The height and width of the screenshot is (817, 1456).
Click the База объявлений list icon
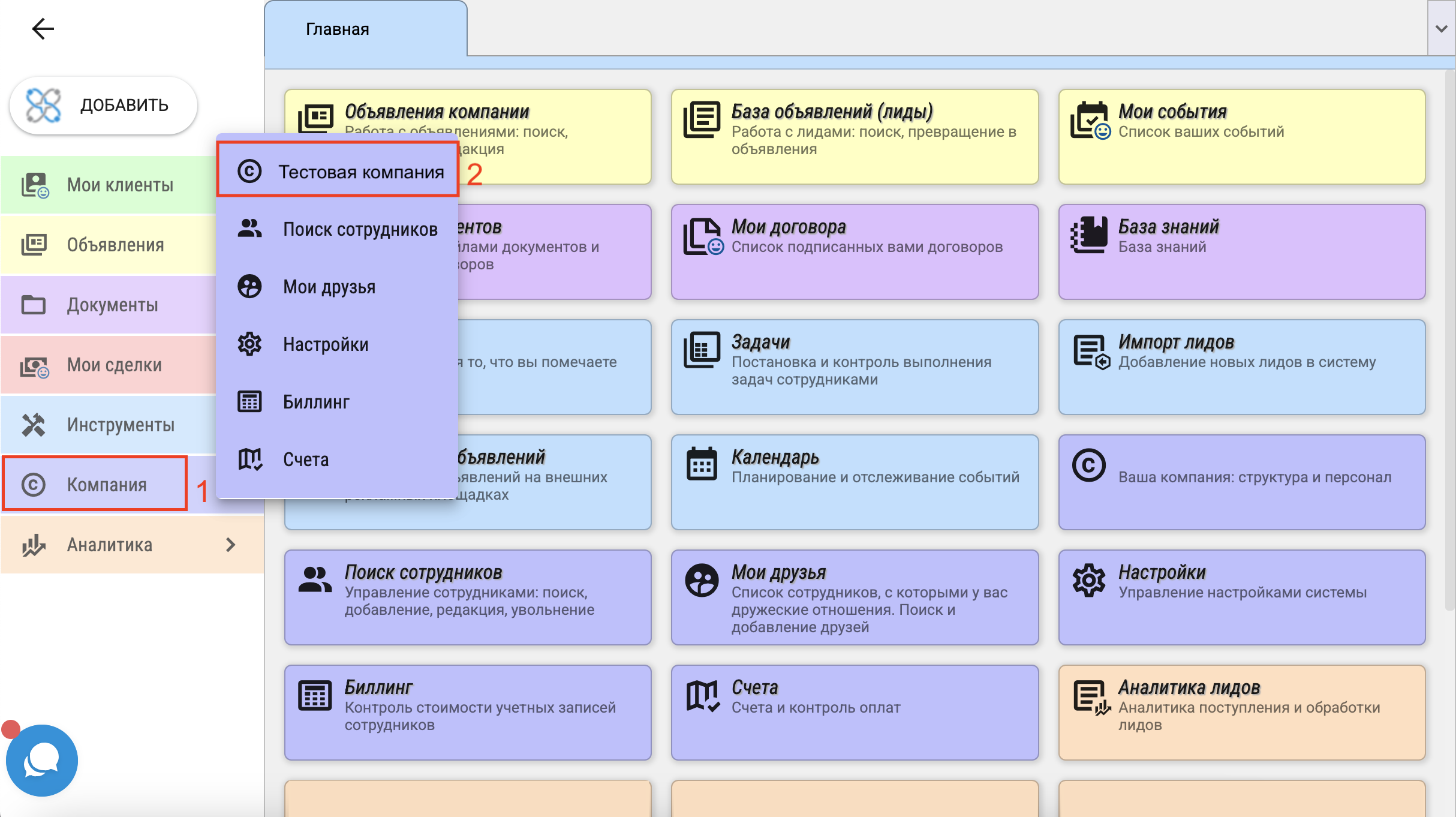702,119
